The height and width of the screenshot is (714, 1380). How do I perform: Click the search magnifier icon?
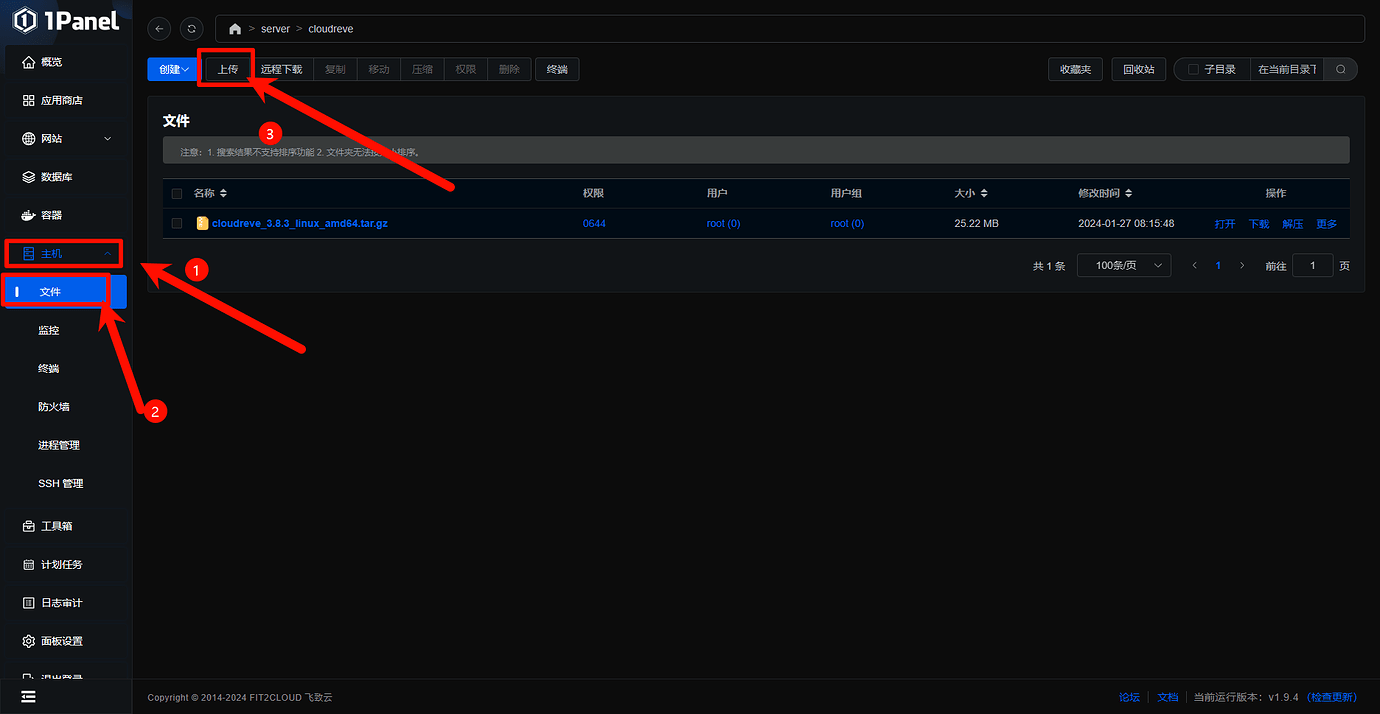1341,69
